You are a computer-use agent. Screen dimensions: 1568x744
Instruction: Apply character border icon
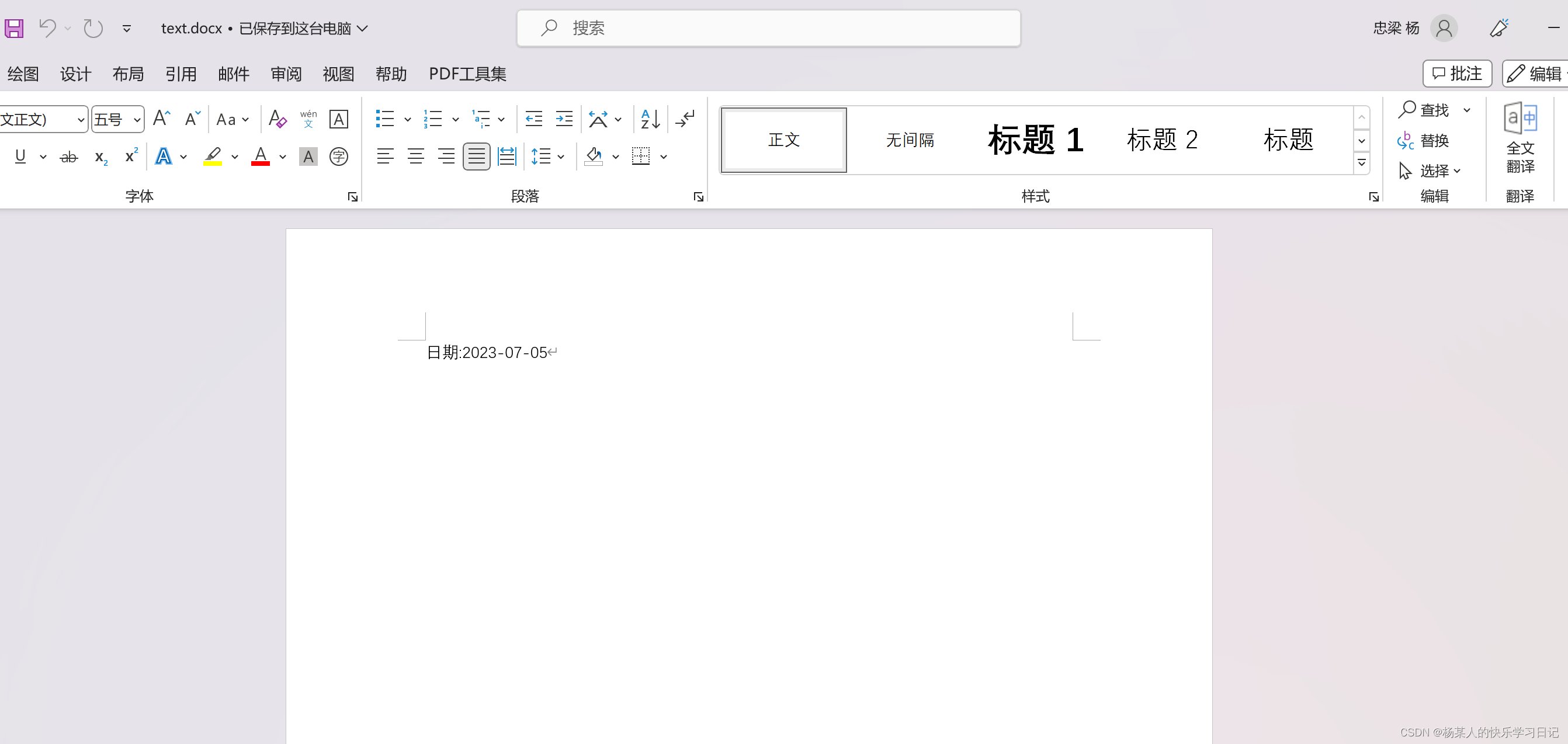pos(338,119)
